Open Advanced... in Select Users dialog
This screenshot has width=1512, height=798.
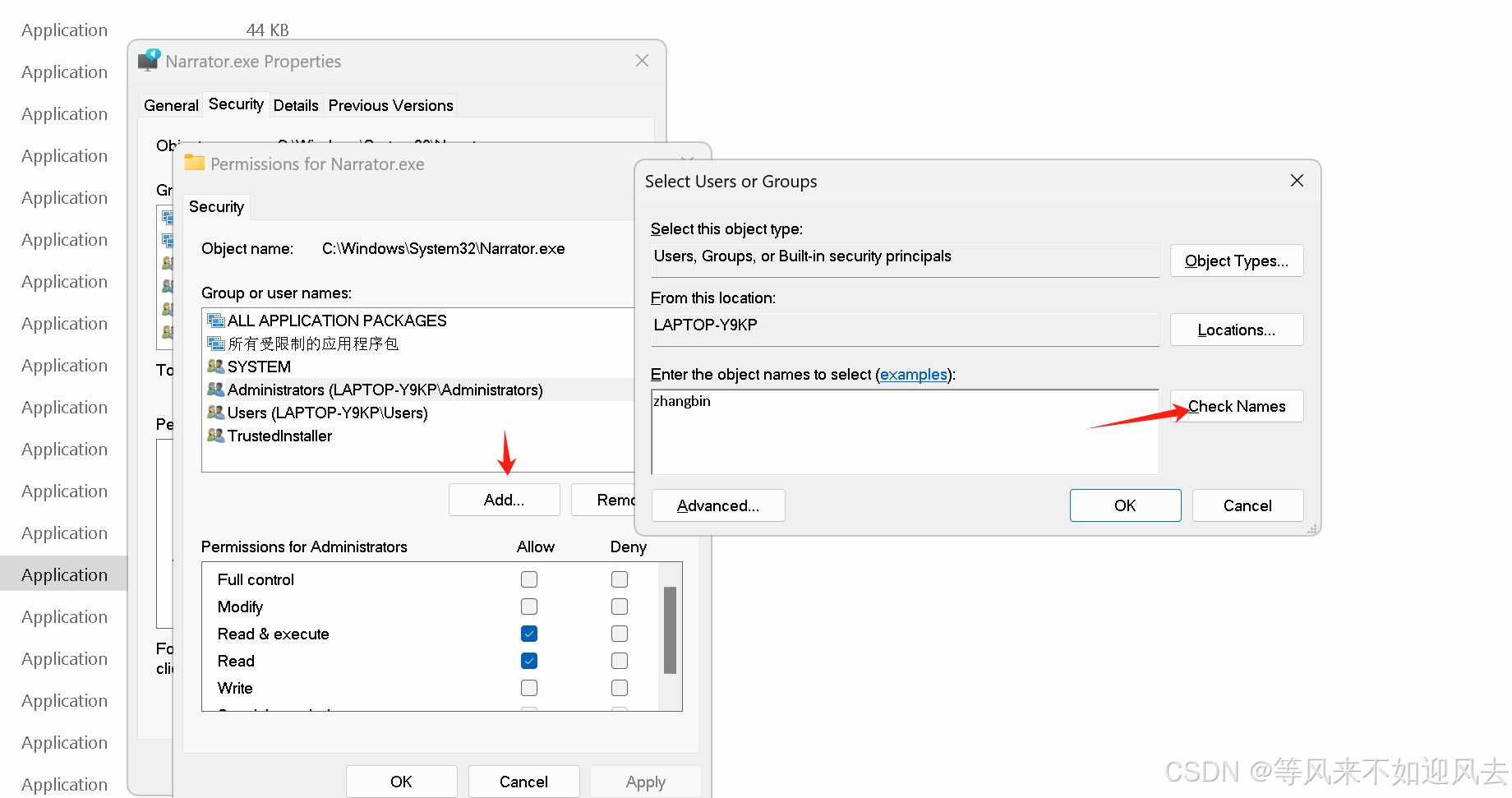tap(718, 505)
